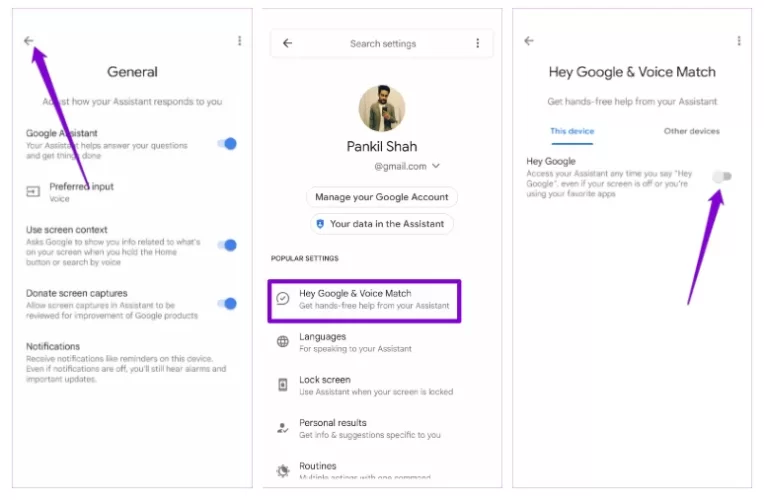Open overflow menu in Search settings bar
This screenshot has height=500, width=764.
478,43
